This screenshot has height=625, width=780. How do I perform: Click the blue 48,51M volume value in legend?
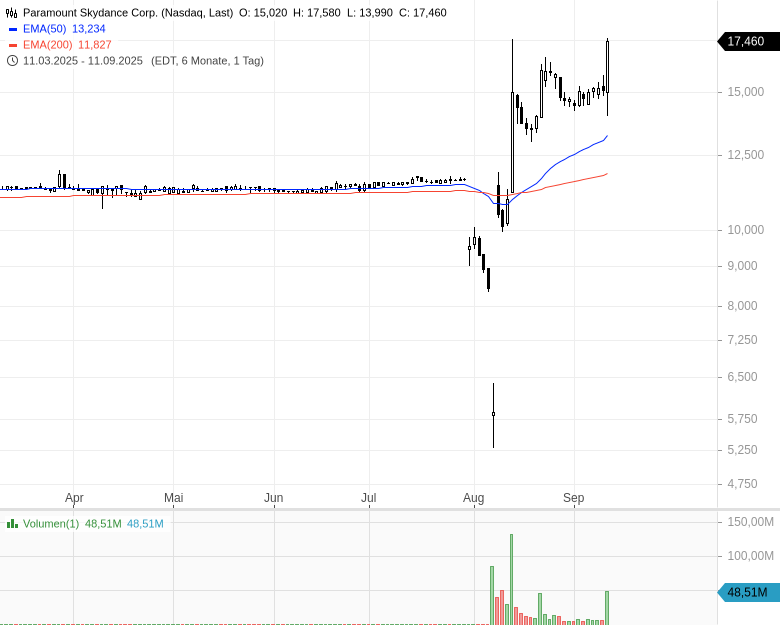pyautogui.click(x=145, y=523)
